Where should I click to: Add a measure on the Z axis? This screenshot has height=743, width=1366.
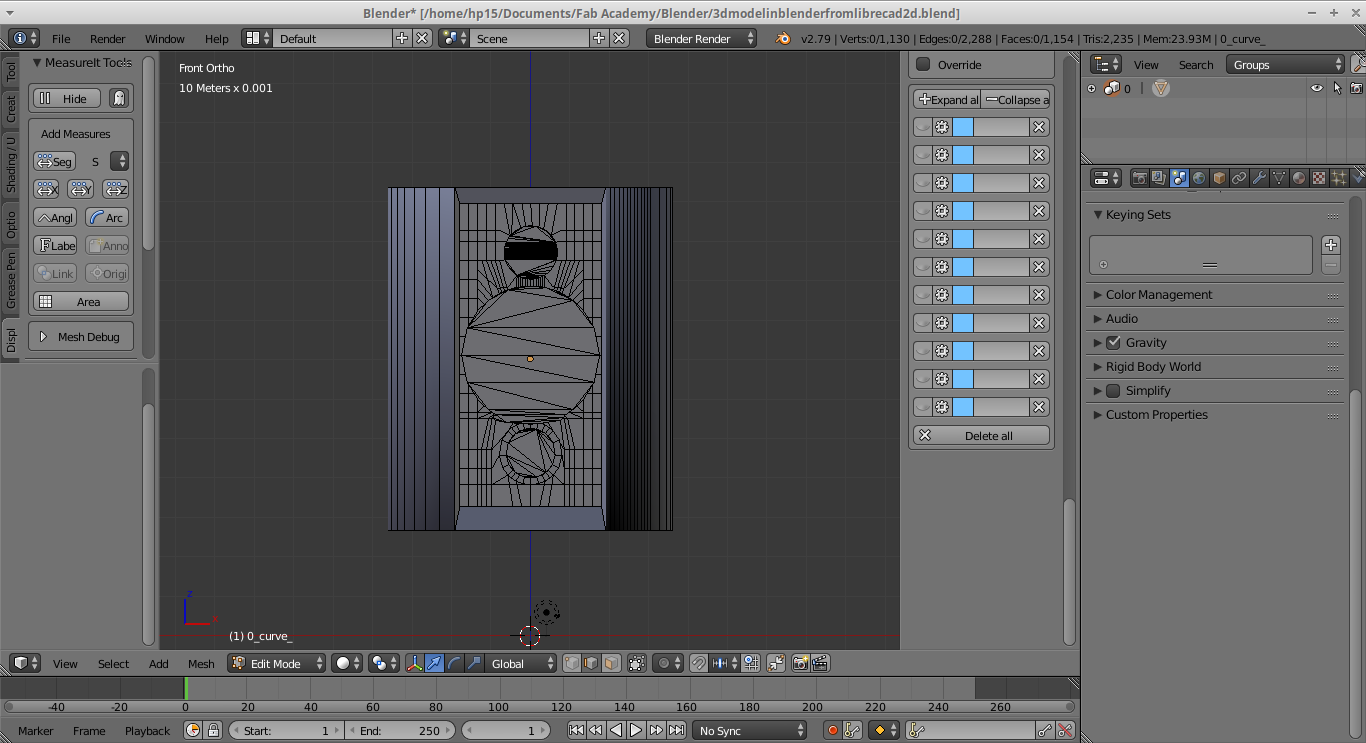[116, 189]
